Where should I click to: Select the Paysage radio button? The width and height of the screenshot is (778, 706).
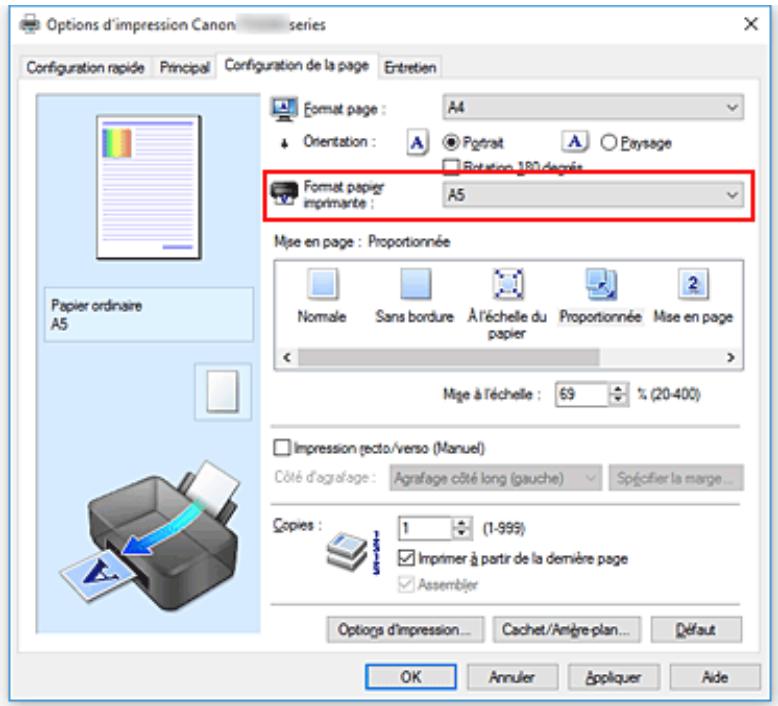point(608,143)
